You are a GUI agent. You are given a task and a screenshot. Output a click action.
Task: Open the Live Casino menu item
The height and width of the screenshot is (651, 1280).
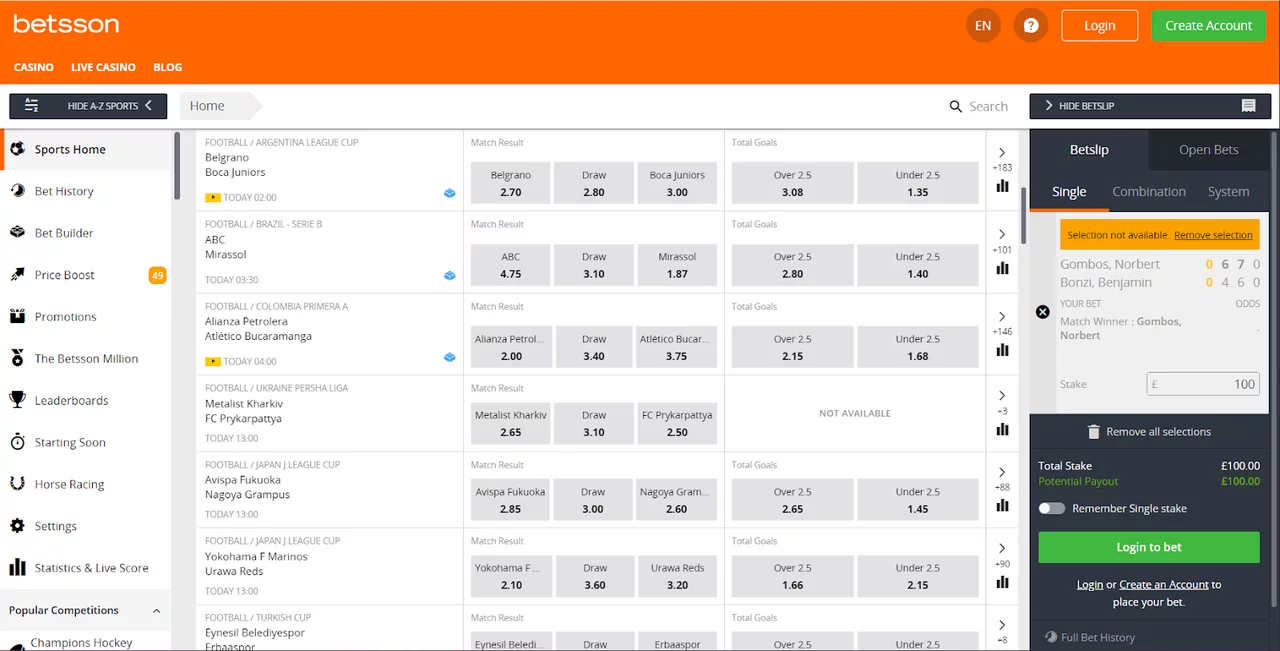pyautogui.click(x=103, y=67)
